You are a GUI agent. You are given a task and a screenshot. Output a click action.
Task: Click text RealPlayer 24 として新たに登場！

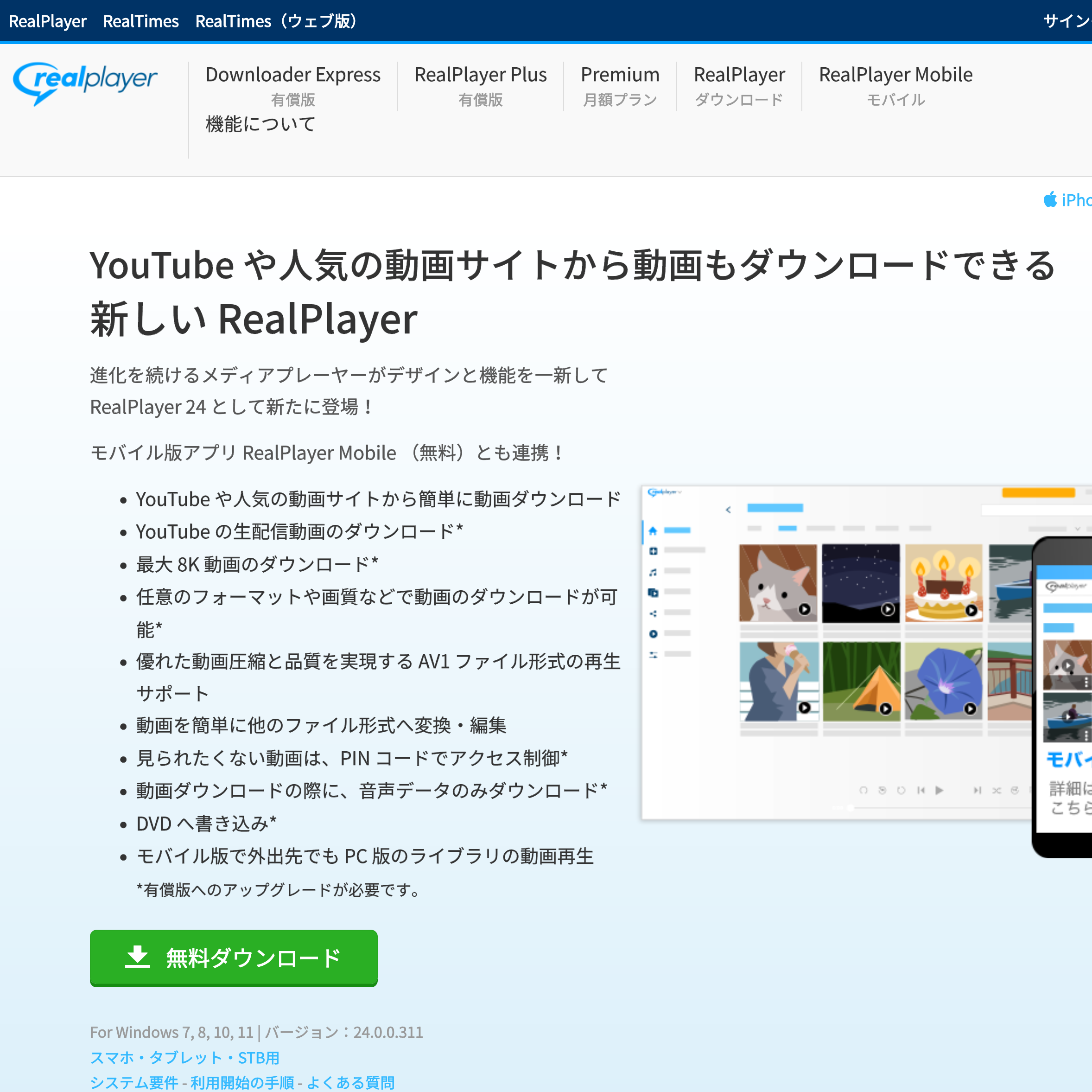[232, 407]
